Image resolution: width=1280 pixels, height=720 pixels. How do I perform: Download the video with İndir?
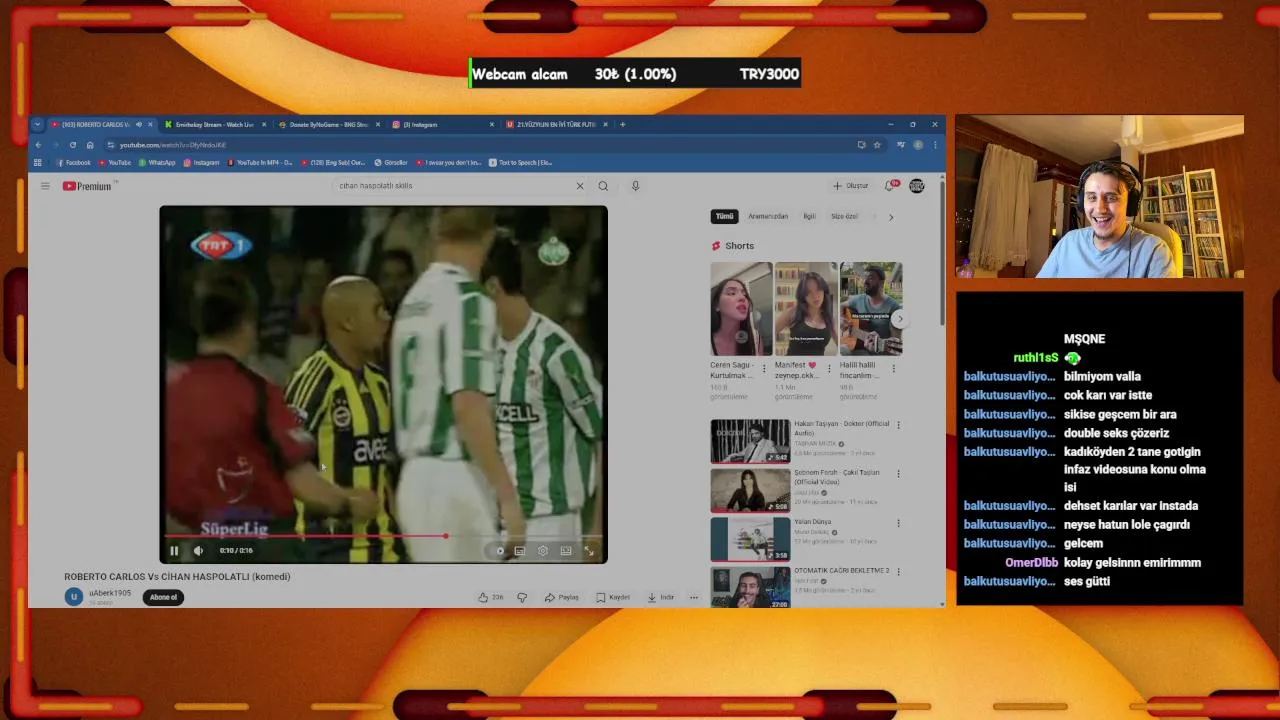[x=661, y=597]
